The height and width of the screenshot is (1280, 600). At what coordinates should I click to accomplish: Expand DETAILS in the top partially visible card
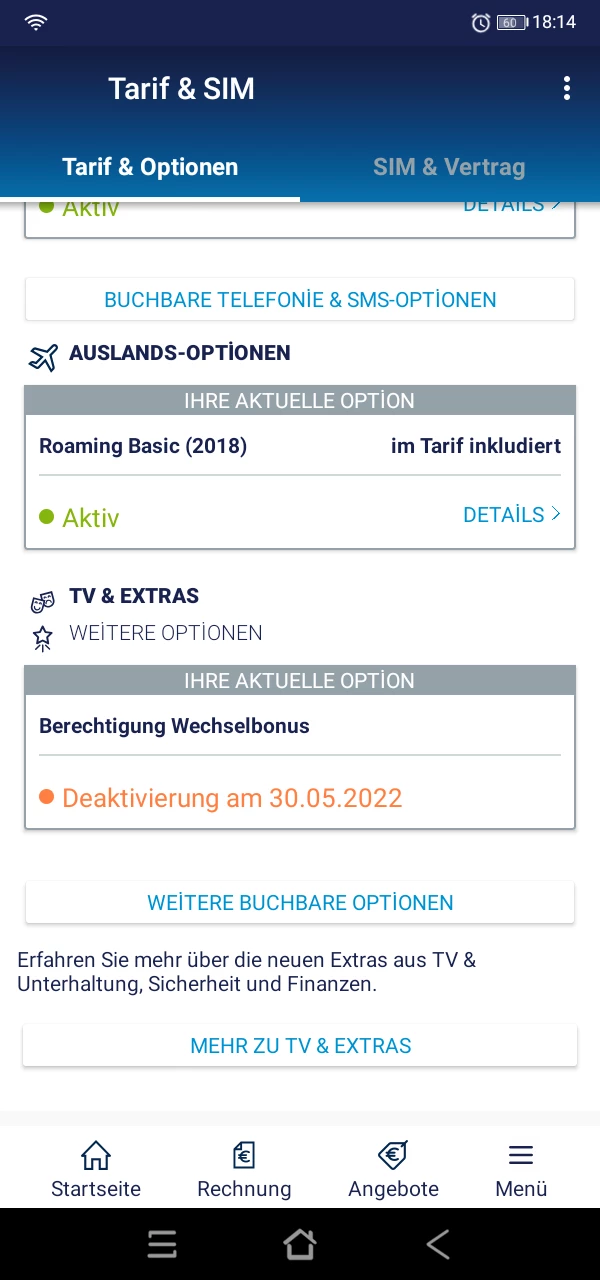[x=511, y=207]
